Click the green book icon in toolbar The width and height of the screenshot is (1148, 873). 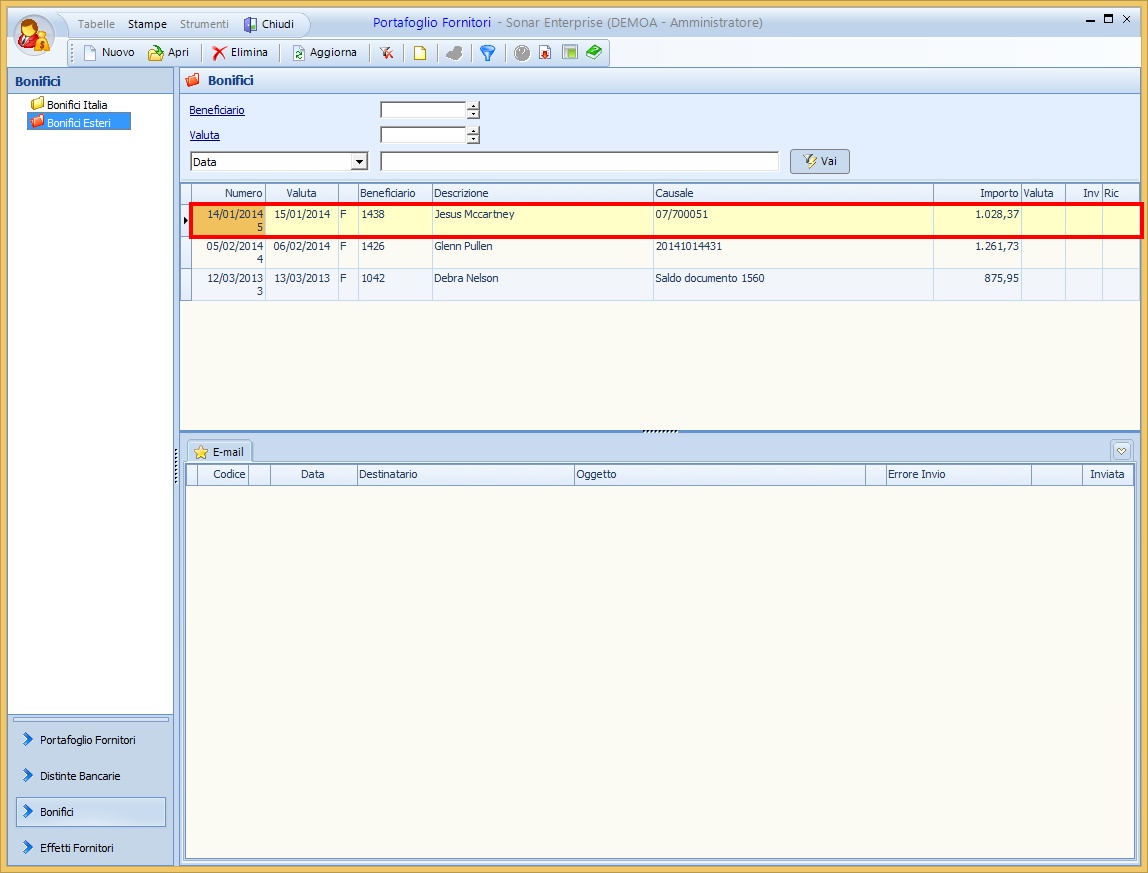[x=594, y=53]
